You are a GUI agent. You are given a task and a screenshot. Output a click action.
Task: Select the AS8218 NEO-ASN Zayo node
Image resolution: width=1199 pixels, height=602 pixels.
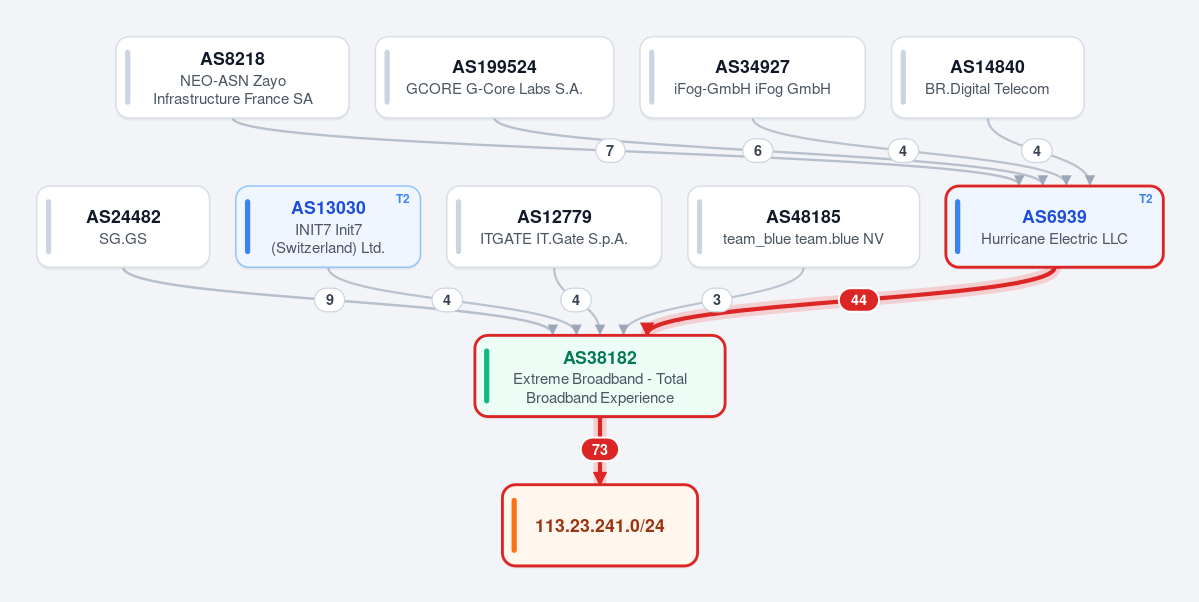[232, 77]
